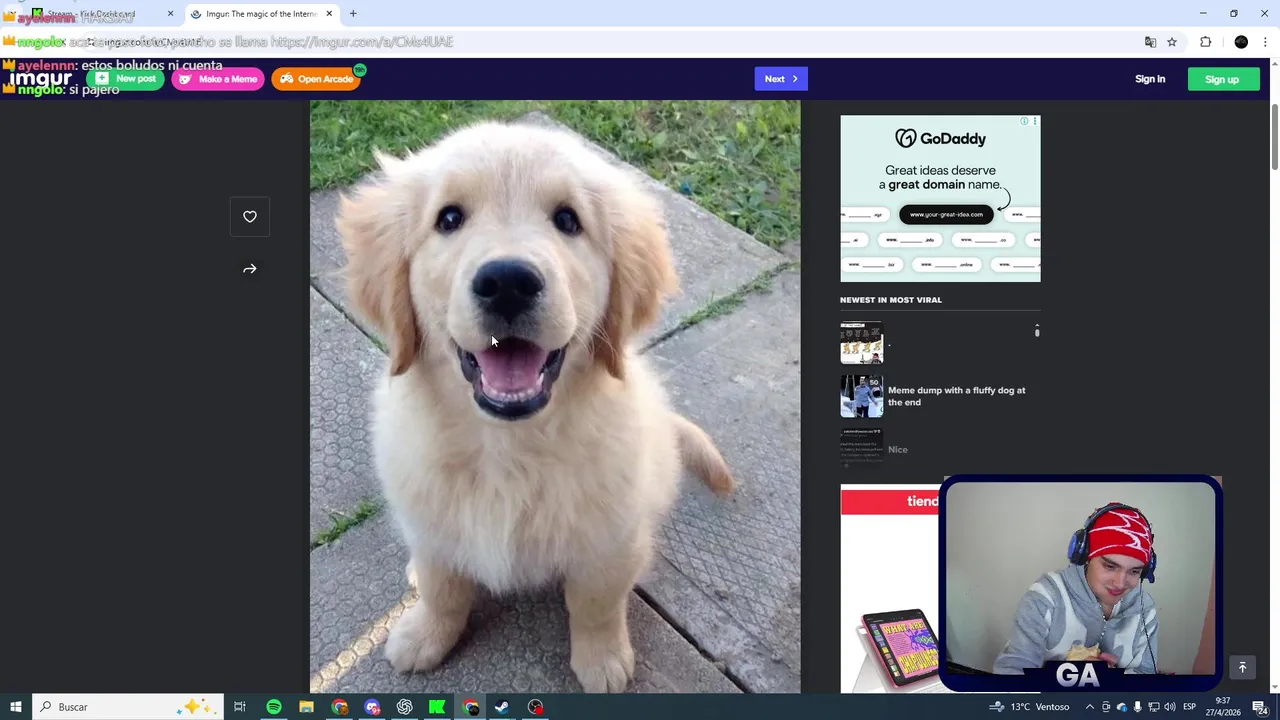This screenshot has width=1280, height=720.
Task: Open Task View in the taskbar
Action: tap(240, 707)
